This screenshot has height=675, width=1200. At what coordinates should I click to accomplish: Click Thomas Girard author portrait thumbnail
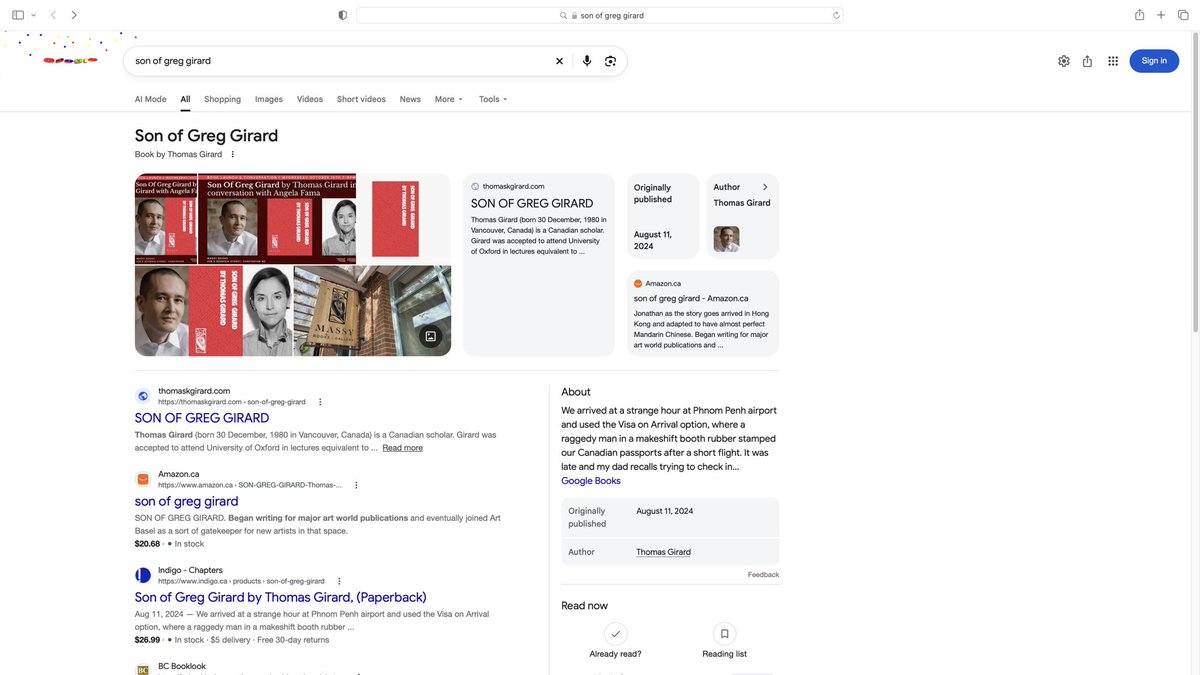[x=726, y=239]
